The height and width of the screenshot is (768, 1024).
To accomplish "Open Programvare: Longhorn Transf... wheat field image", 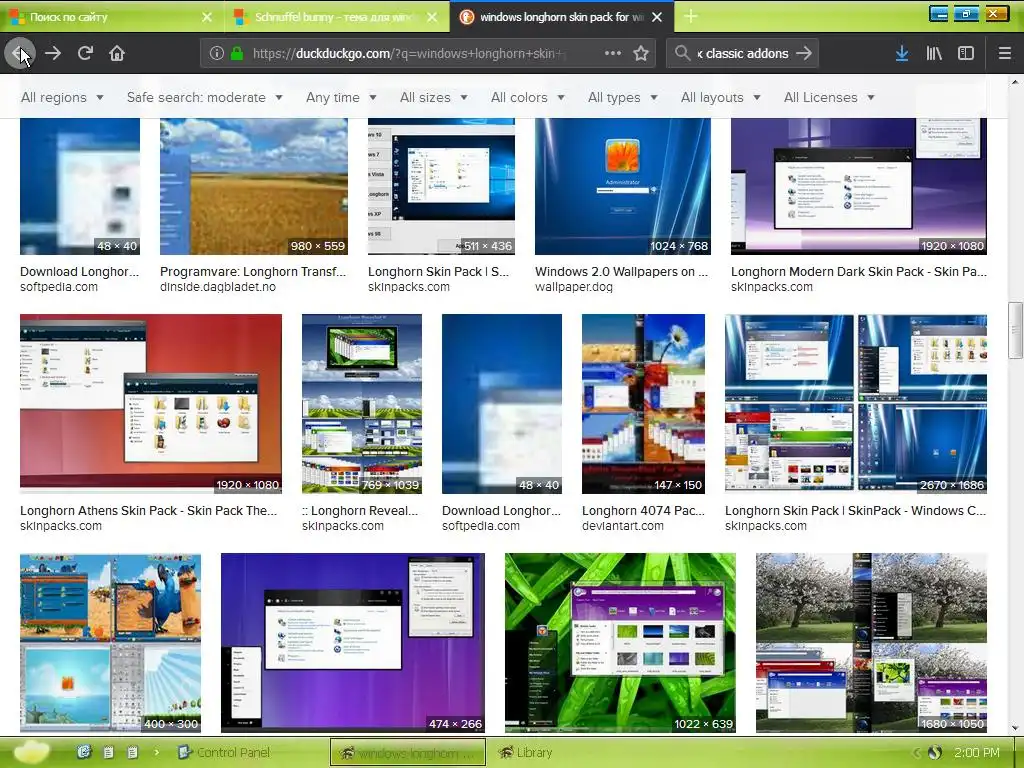I will point(253,186).
